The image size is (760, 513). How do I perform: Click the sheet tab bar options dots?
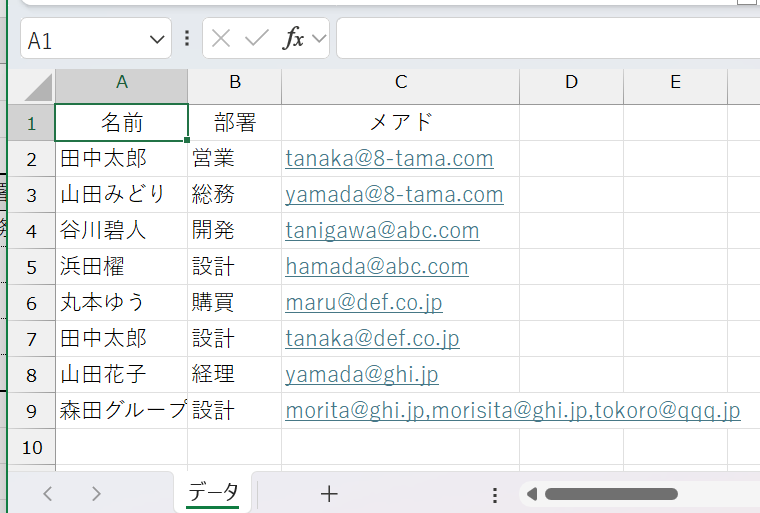click(x=495, y=494)
